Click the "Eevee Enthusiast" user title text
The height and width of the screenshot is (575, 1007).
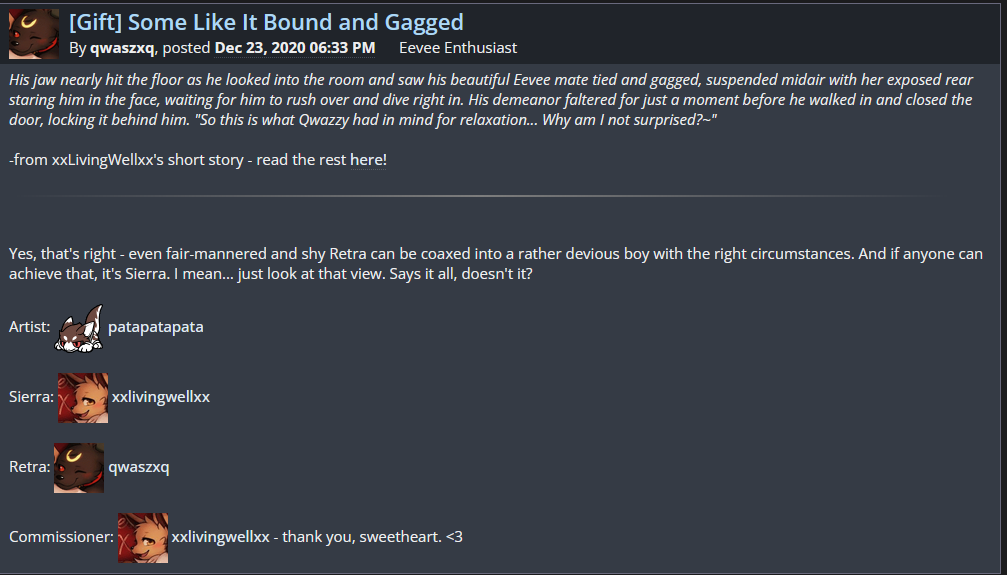(458, 47)
